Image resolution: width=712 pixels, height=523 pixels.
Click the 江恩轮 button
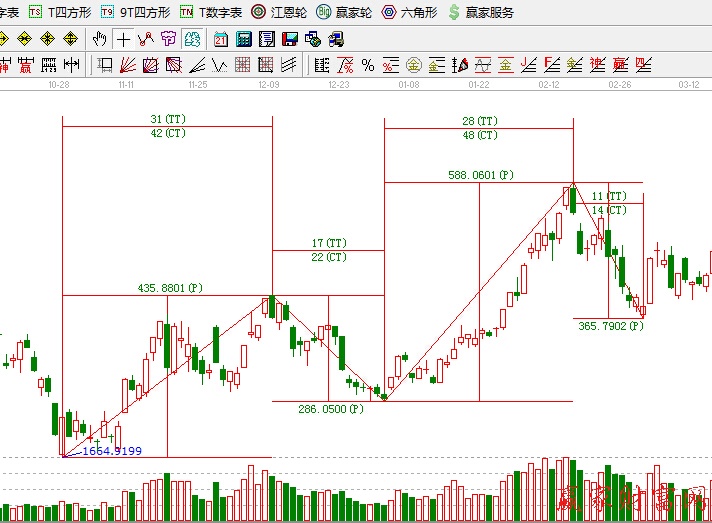[279, 12]
